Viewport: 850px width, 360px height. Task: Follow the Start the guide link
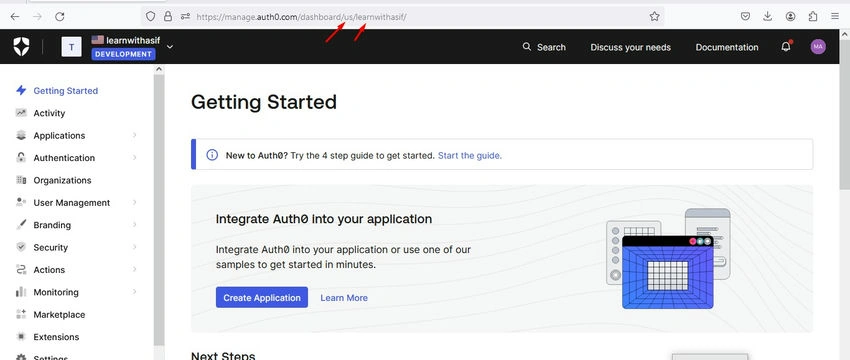[x=470, y=156]
